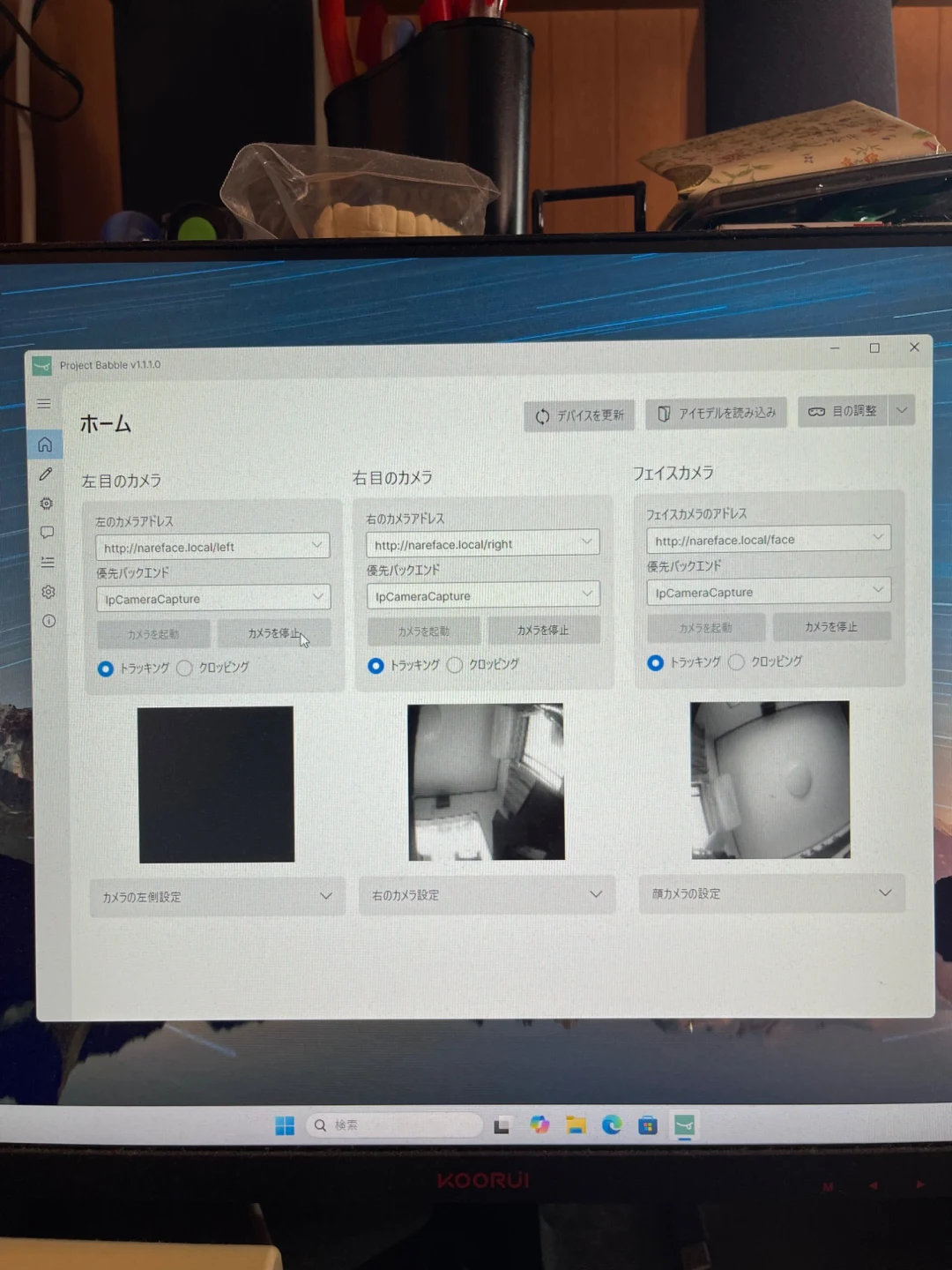The height and width of the screenshot is (1270, 952).
Task: Open the pencil edit sidebar icon
Action: tap(46, 474)
